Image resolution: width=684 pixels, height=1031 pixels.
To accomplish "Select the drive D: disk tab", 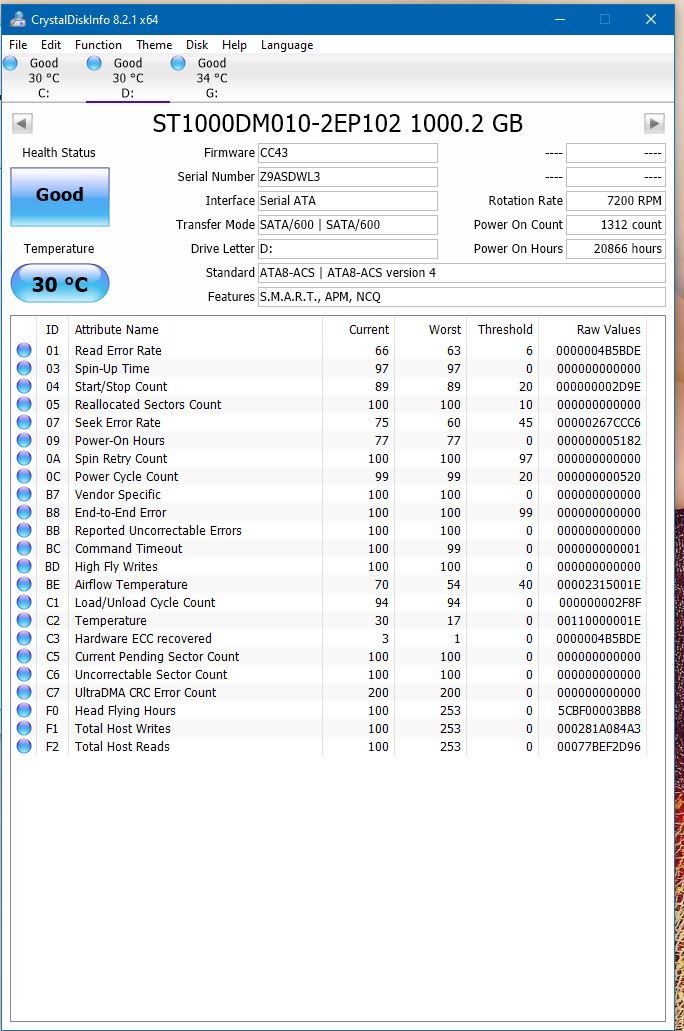I will 128,78.
